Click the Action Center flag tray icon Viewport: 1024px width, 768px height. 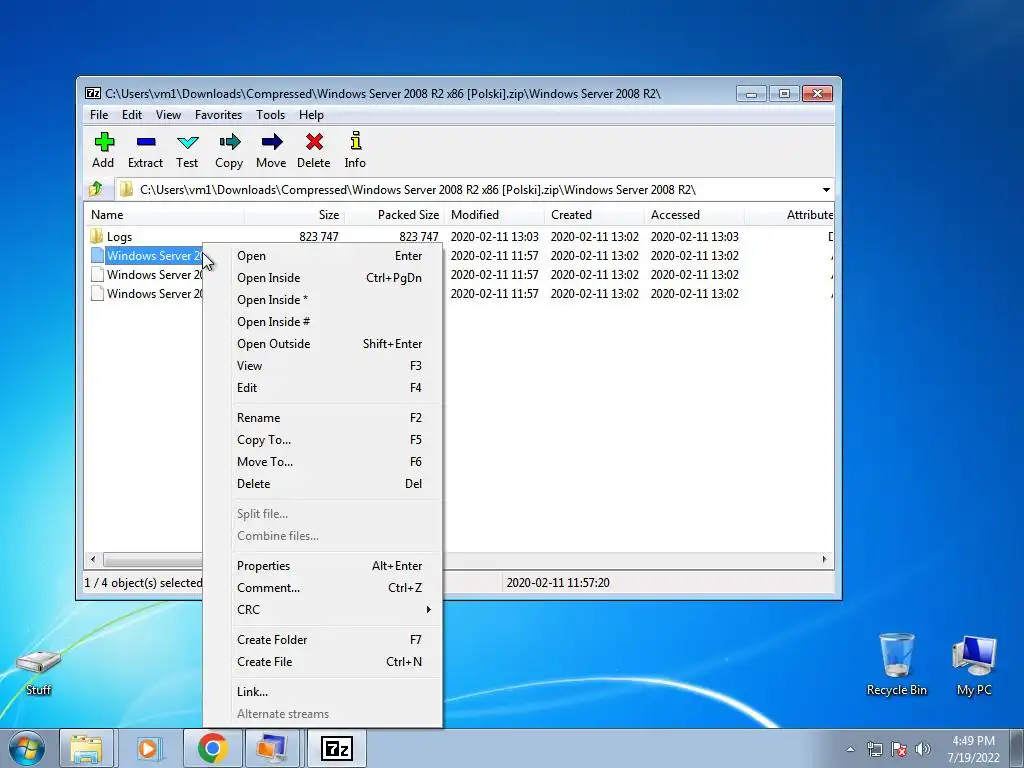pos(899,748)
